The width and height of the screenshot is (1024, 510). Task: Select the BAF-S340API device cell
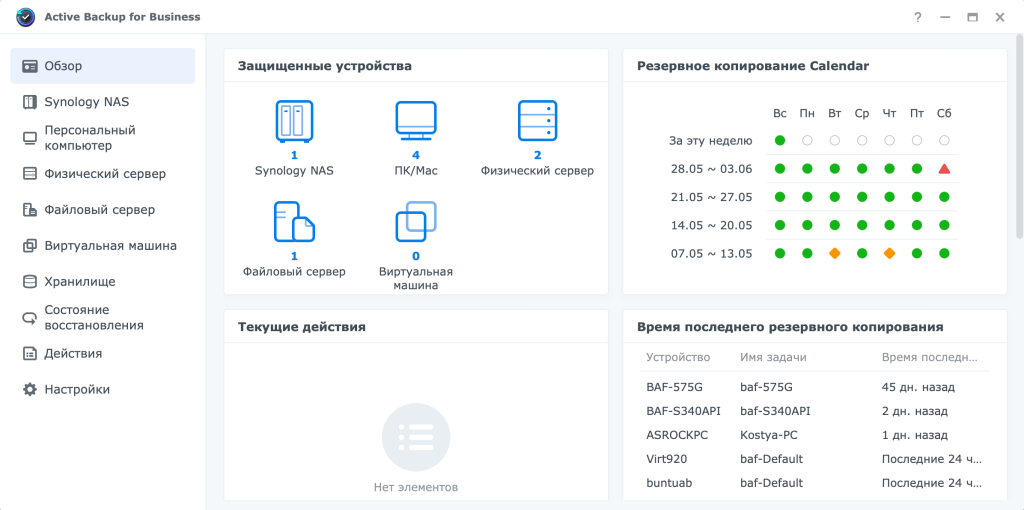[x=684, y=411]
